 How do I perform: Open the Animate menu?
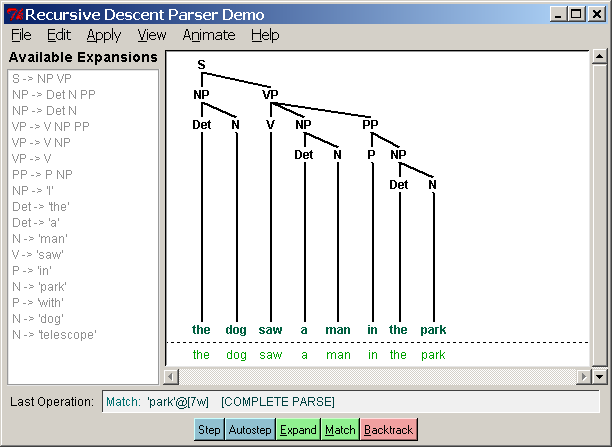click(x=209, y=35)
